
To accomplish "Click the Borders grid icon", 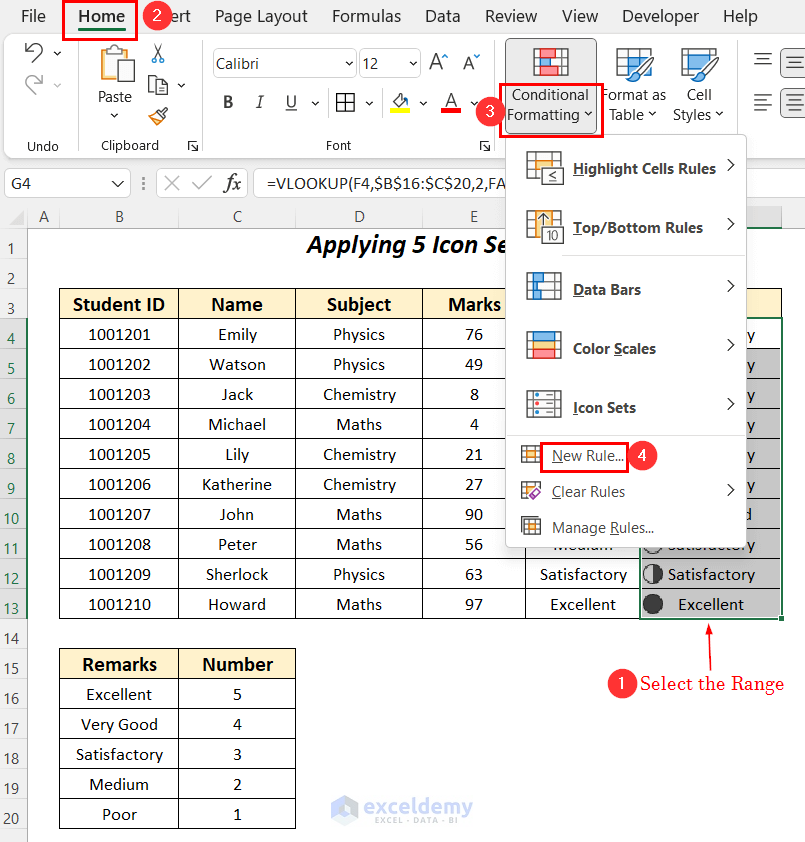I will [345, 102].
